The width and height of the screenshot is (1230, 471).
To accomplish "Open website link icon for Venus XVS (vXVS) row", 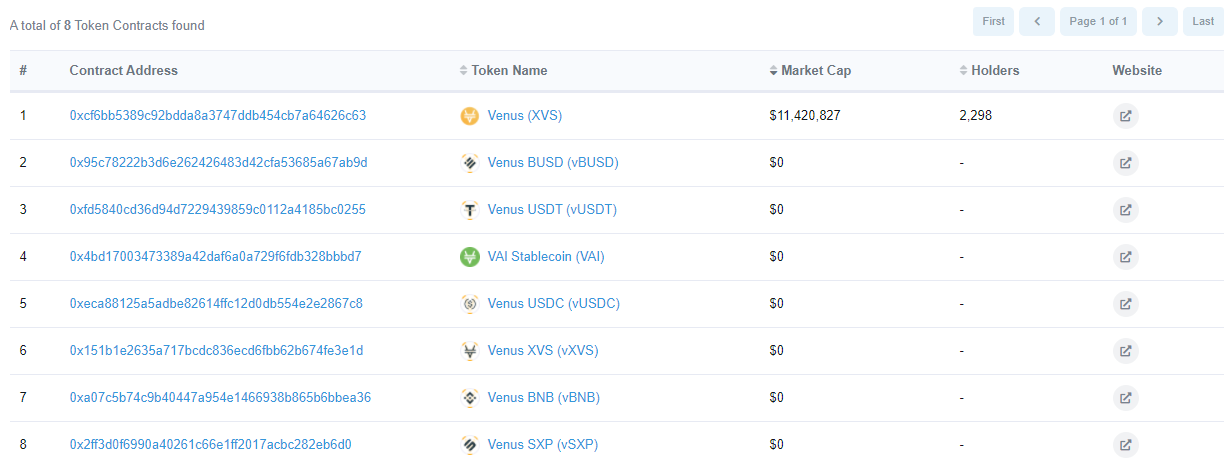I will click(x=1126, y=351).
